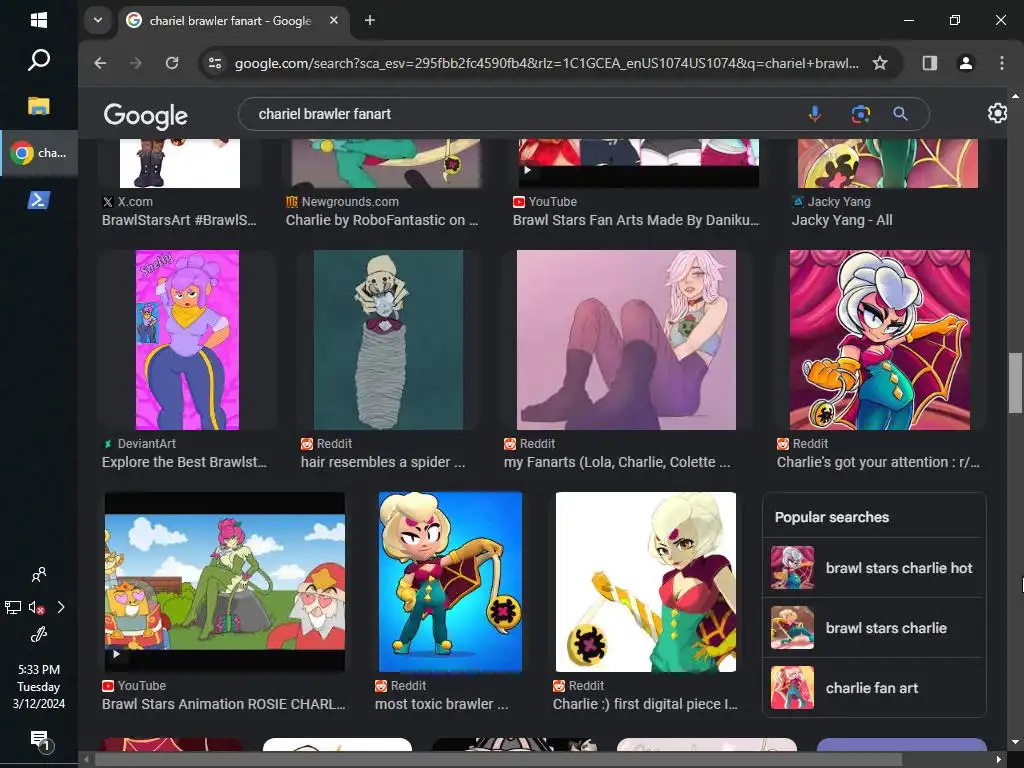Viewport: 1024px width, 768px height.
Task: Open File Explorer from taskbar
Action: (x=39, y=106)
